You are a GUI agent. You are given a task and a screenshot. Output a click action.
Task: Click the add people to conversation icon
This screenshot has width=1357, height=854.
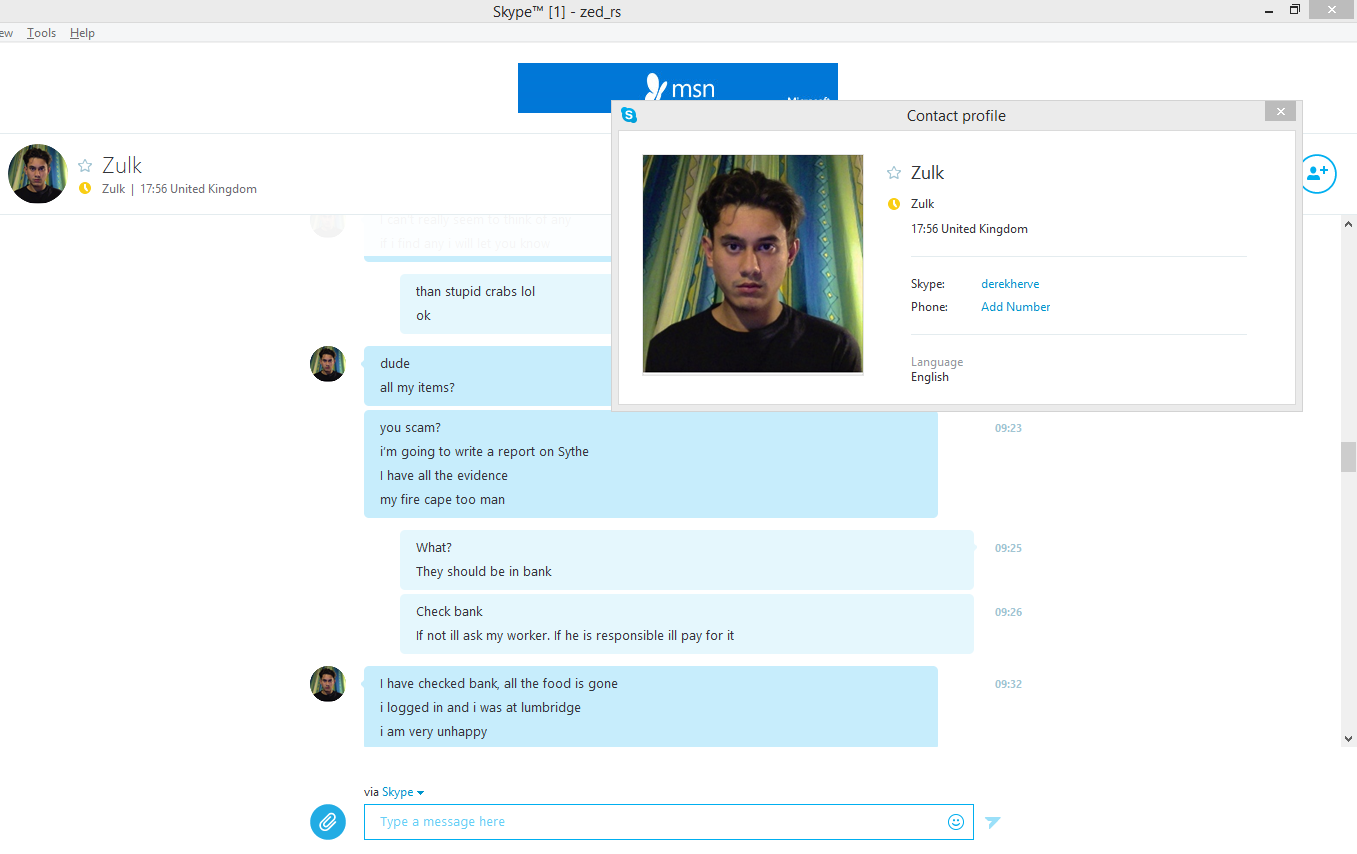click(1317, 173)
